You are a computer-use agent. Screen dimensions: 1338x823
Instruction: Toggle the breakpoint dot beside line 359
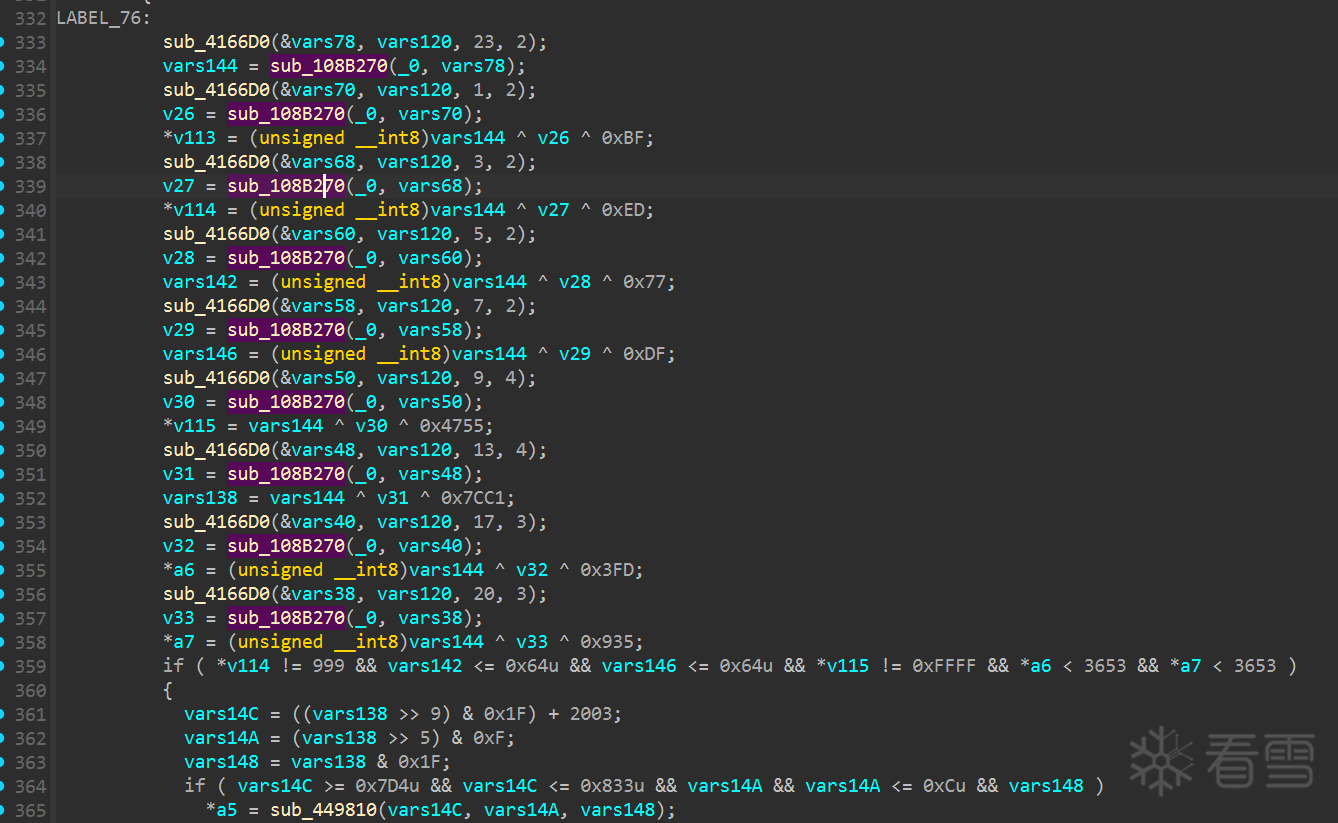click(3, 666)
